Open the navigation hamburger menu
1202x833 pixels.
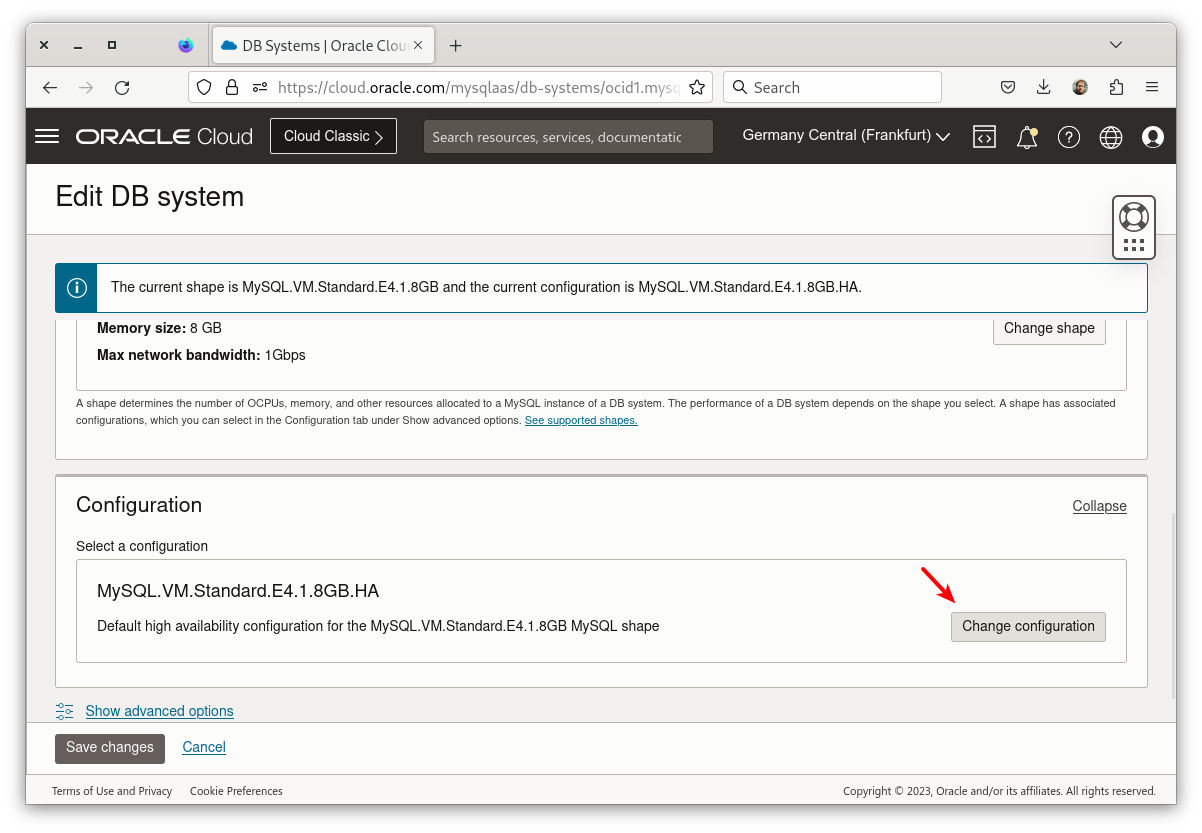(46, 136)
